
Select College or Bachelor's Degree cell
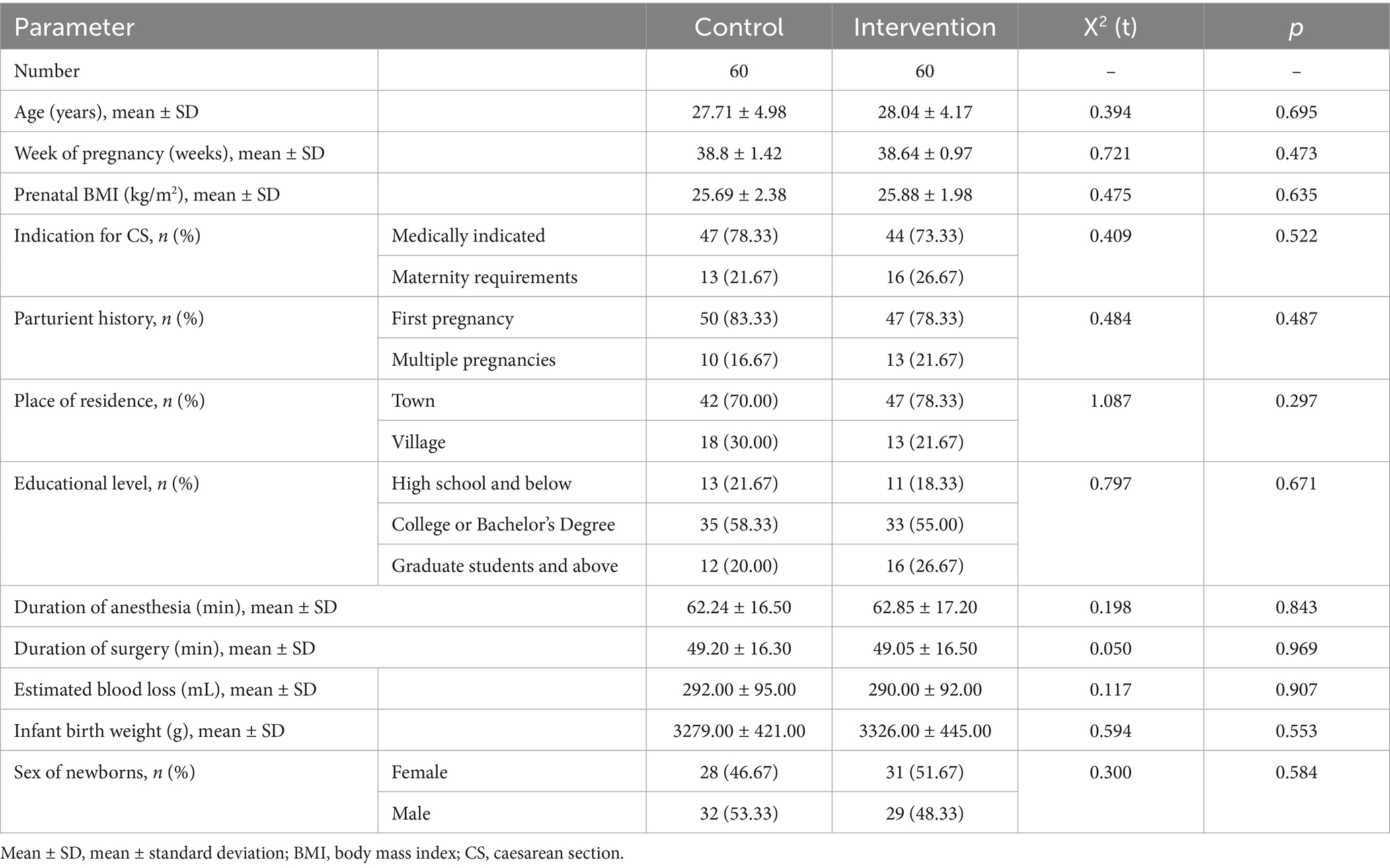[503, 524]
